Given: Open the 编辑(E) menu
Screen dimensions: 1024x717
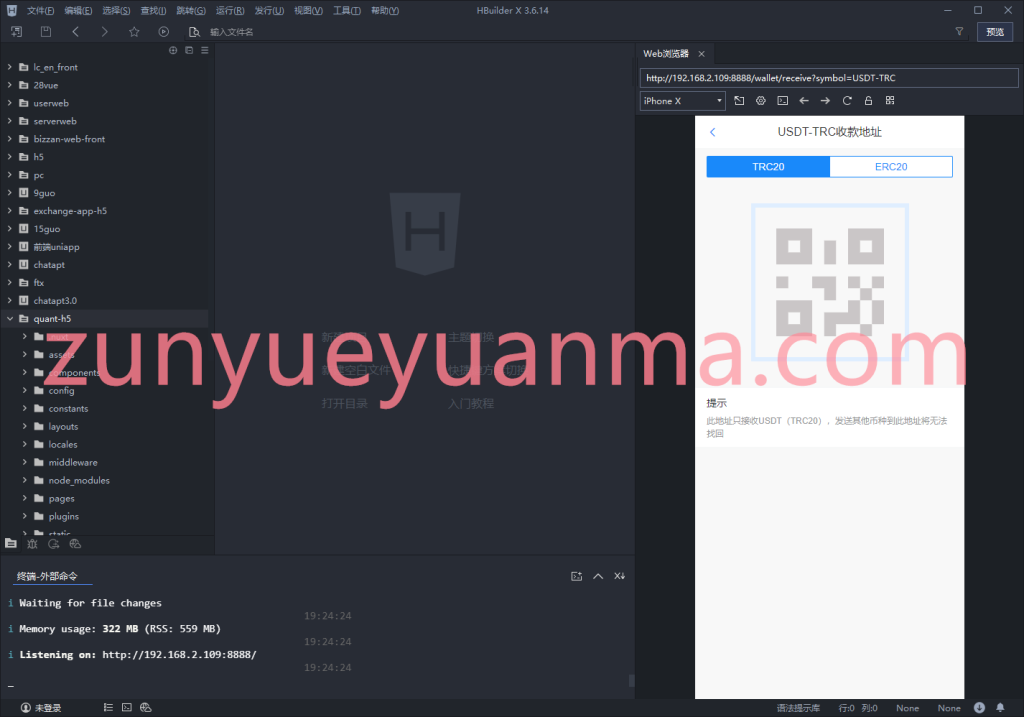Looking at the screenshot, I should tap(78, 10).
